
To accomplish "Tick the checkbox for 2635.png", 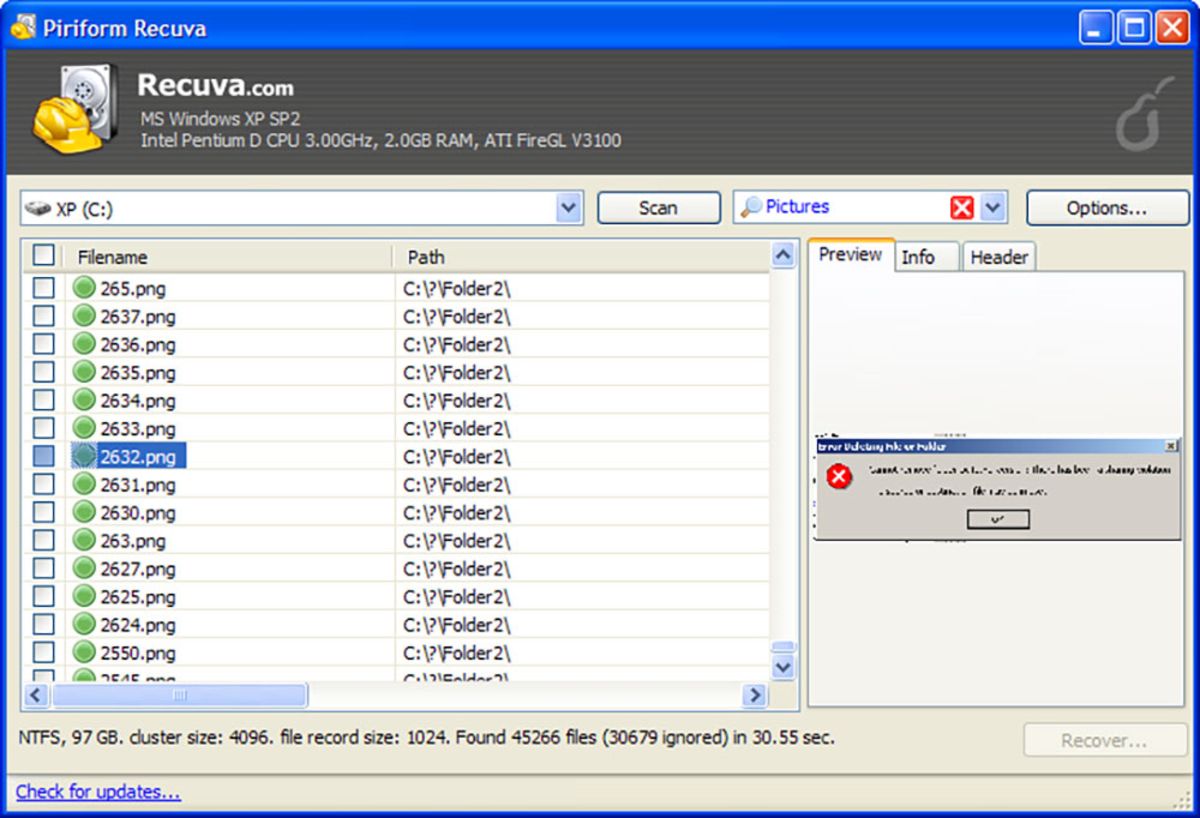I will tap(43, 372).
